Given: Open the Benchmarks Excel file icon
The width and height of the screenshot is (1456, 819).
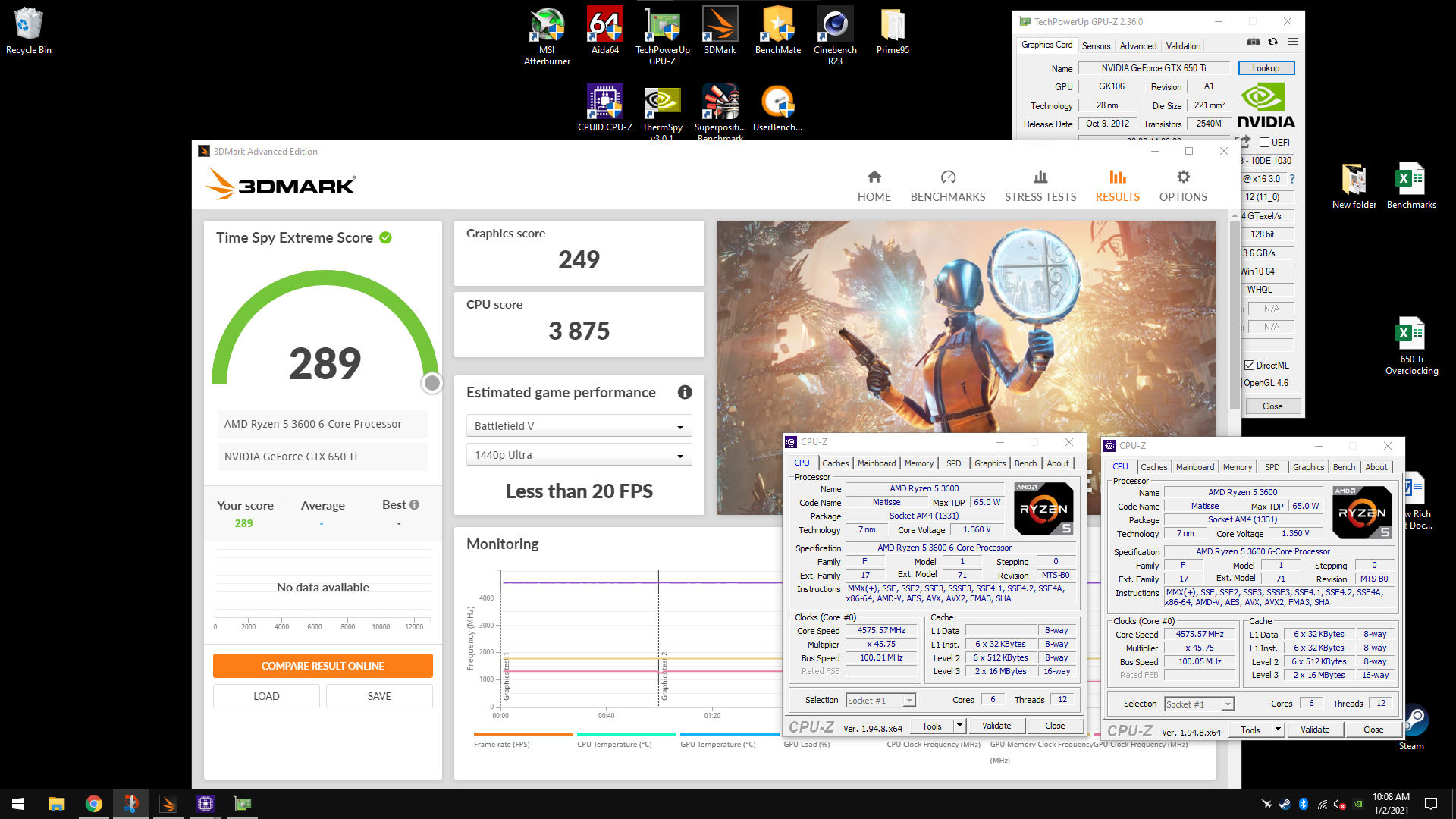Looking at the screenshot, I should pos(1411,186).
